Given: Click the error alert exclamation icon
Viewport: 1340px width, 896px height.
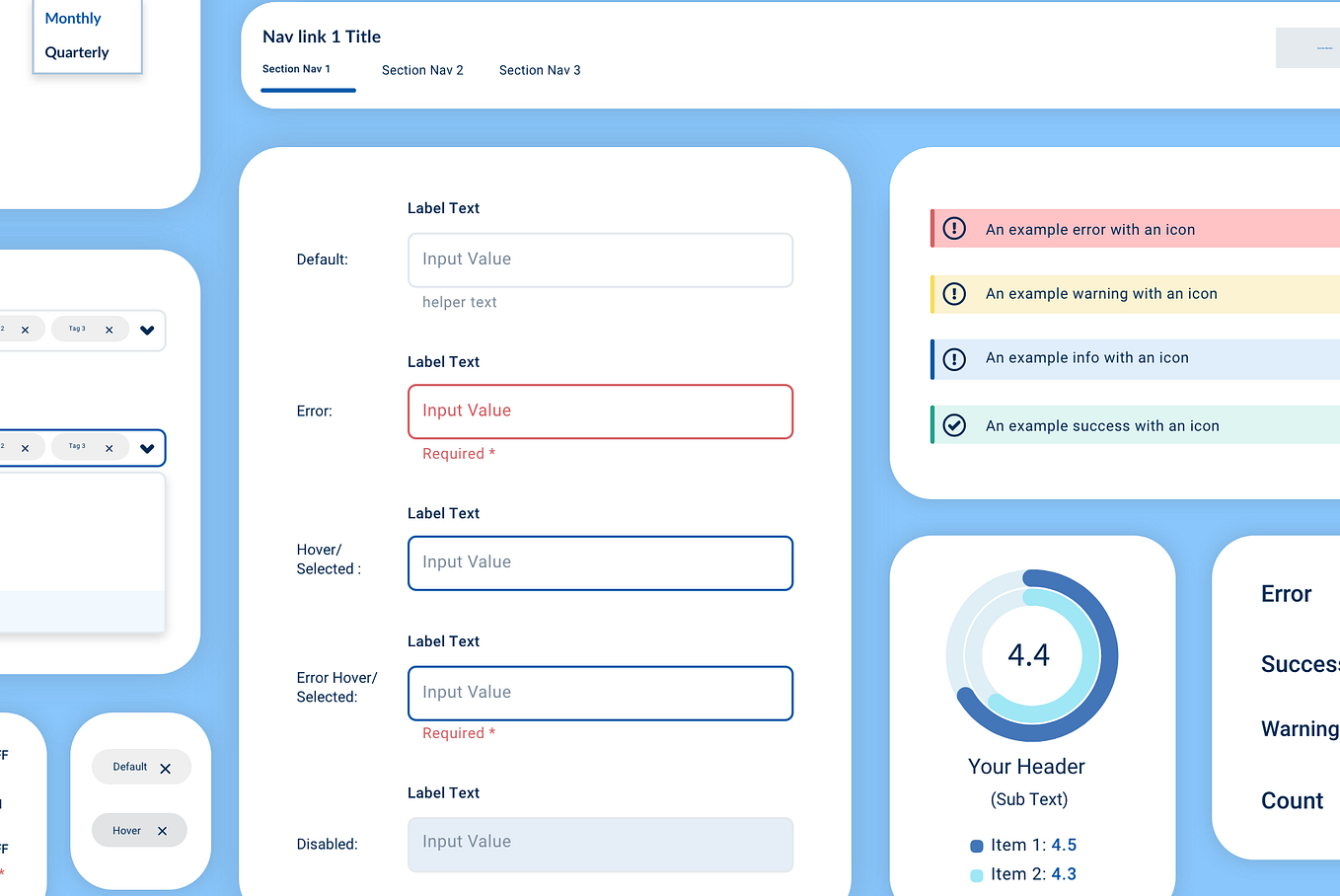Looking at the screenshot, I should coord(953,228).
